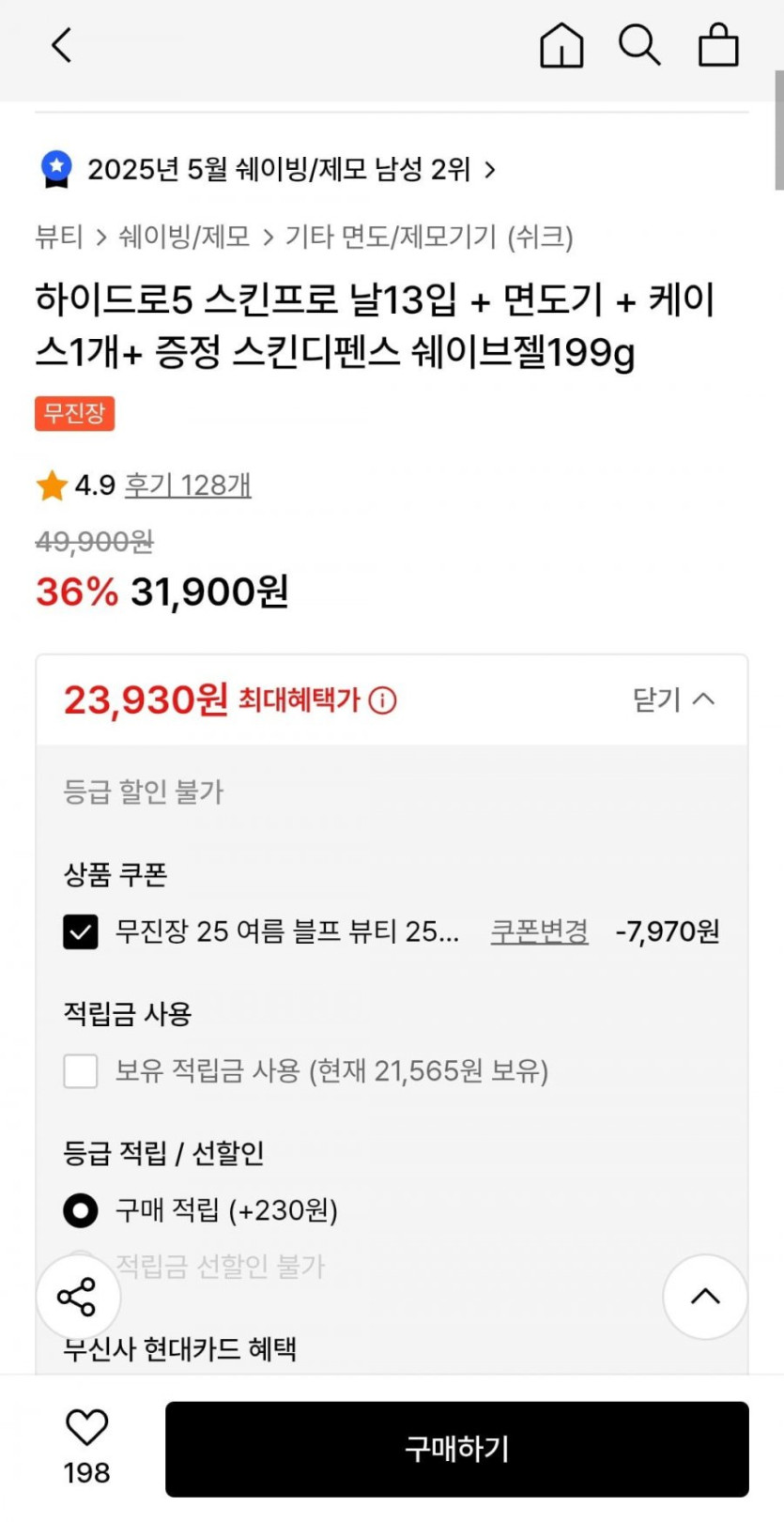
Task: Collapse the benefit panel with 닫기
Action: click(x=673, y=700)
